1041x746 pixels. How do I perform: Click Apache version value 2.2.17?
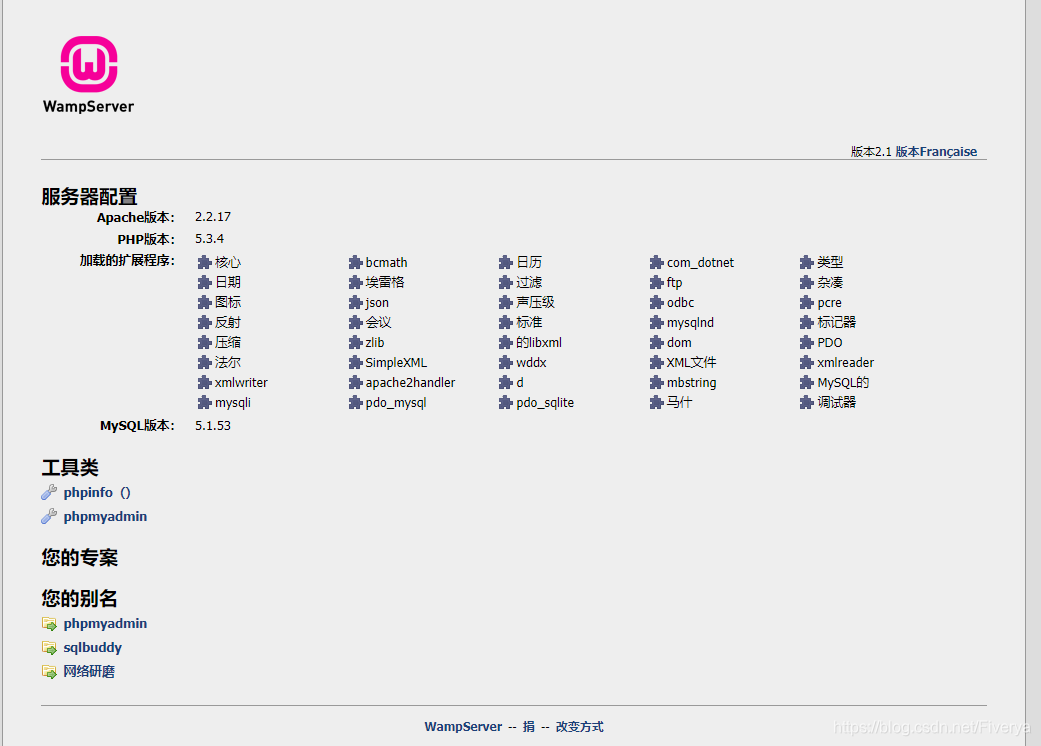pyautogui.click(x=213, y=217)
